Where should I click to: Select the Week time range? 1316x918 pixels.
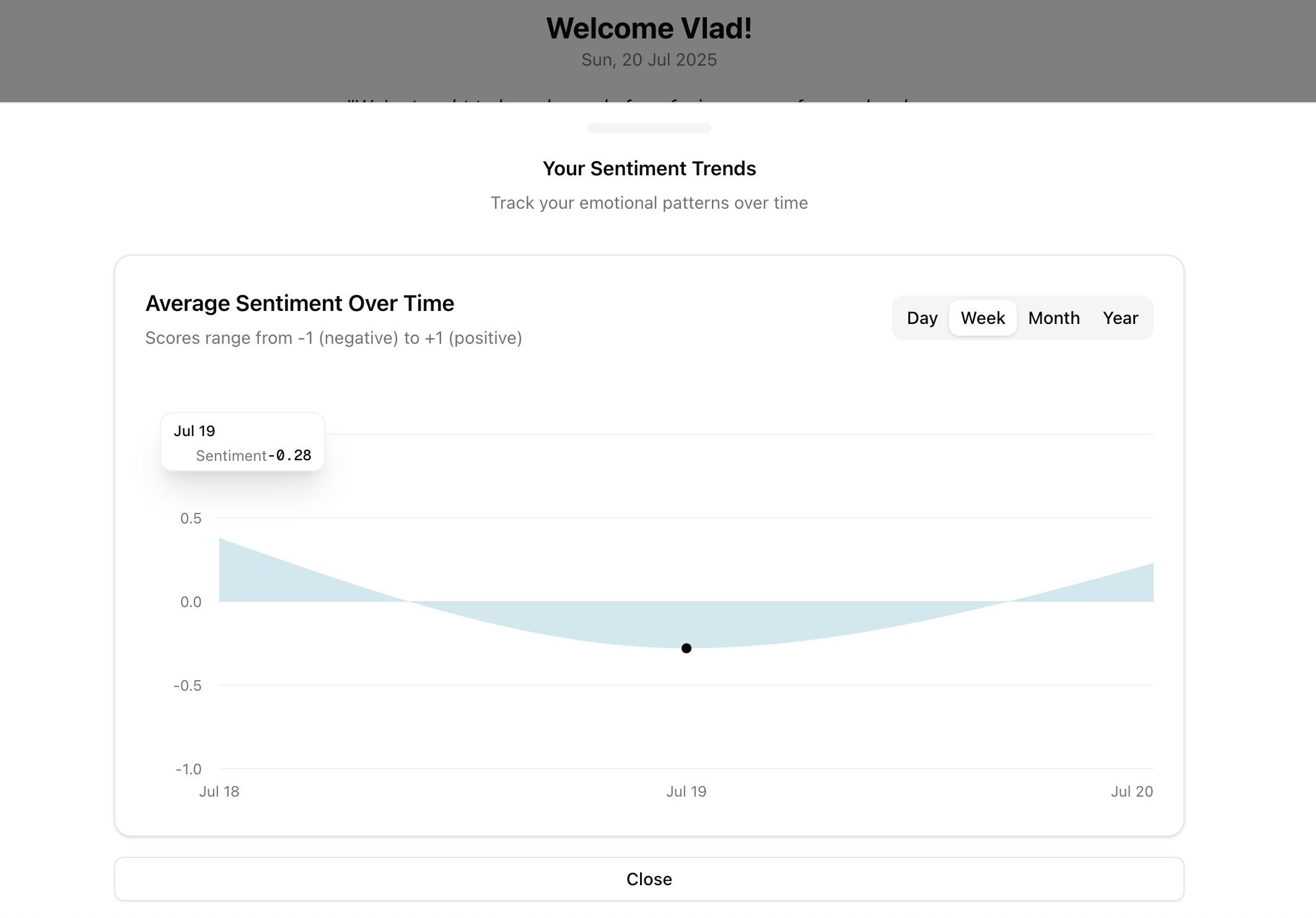(982, 318)
